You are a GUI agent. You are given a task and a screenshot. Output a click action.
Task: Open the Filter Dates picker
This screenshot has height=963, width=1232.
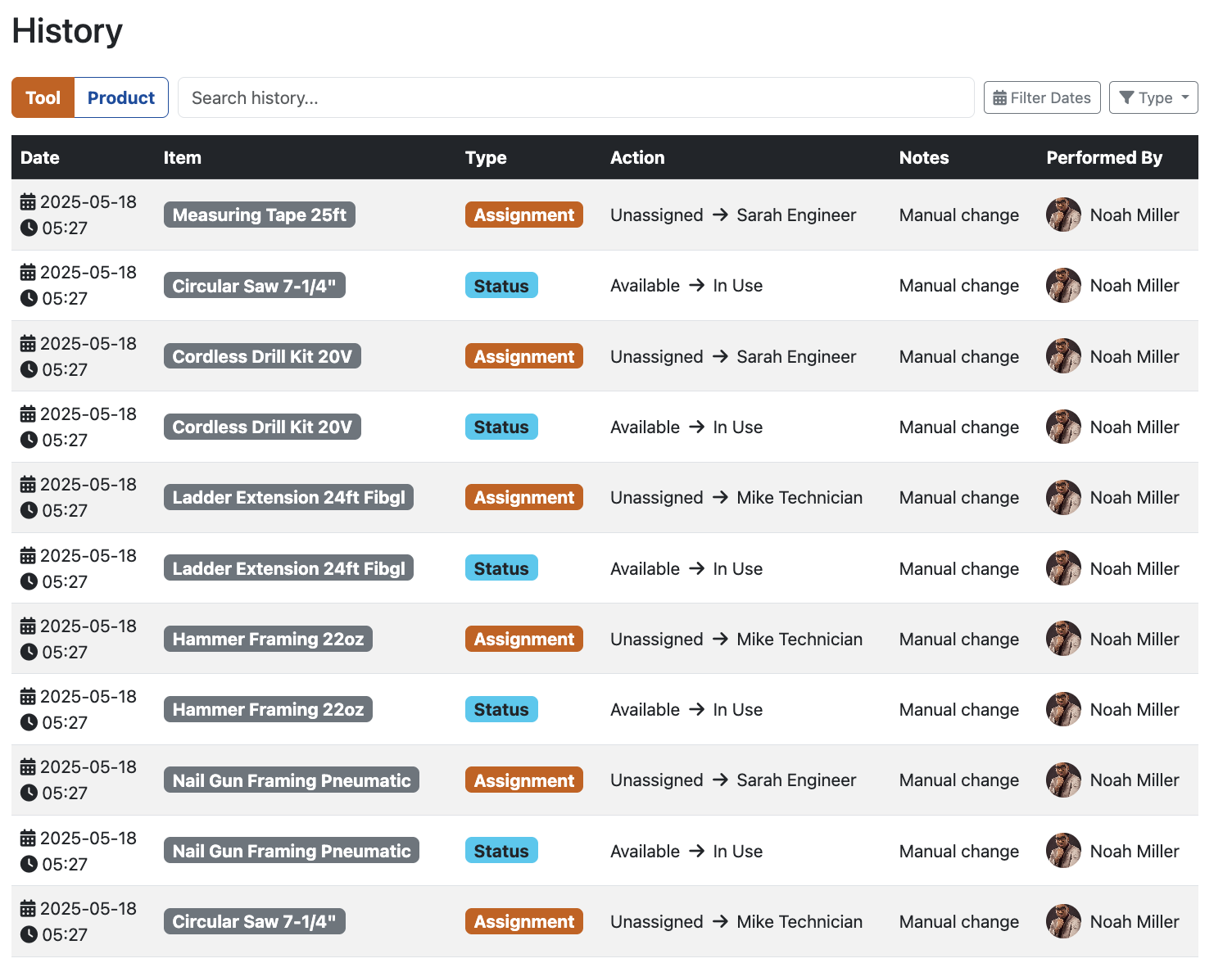pyautogui.click(x=1042, y=97)
